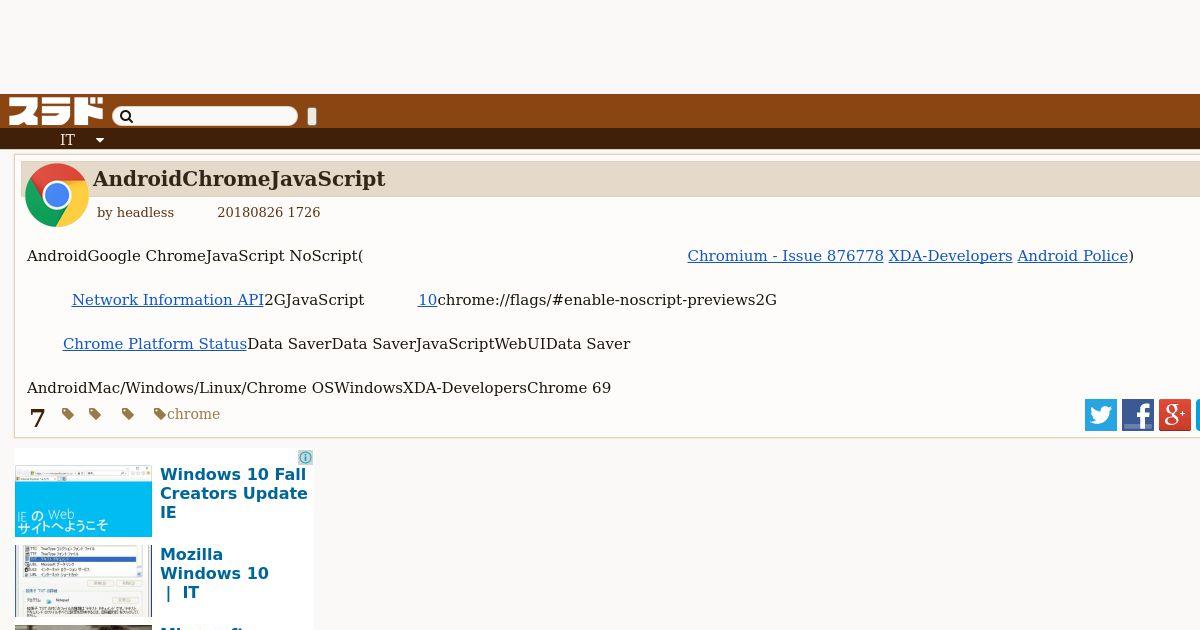Follow the XDA-Developers source link
The height and width of the screenshot is (630, 1200).
coord(950,256)
